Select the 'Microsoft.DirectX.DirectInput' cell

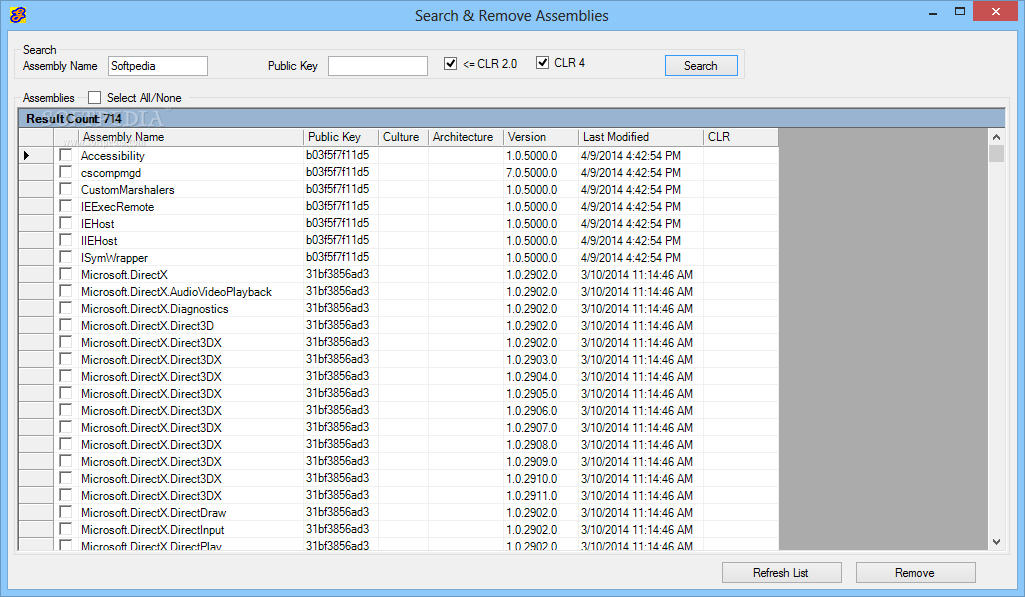(191, 530)
